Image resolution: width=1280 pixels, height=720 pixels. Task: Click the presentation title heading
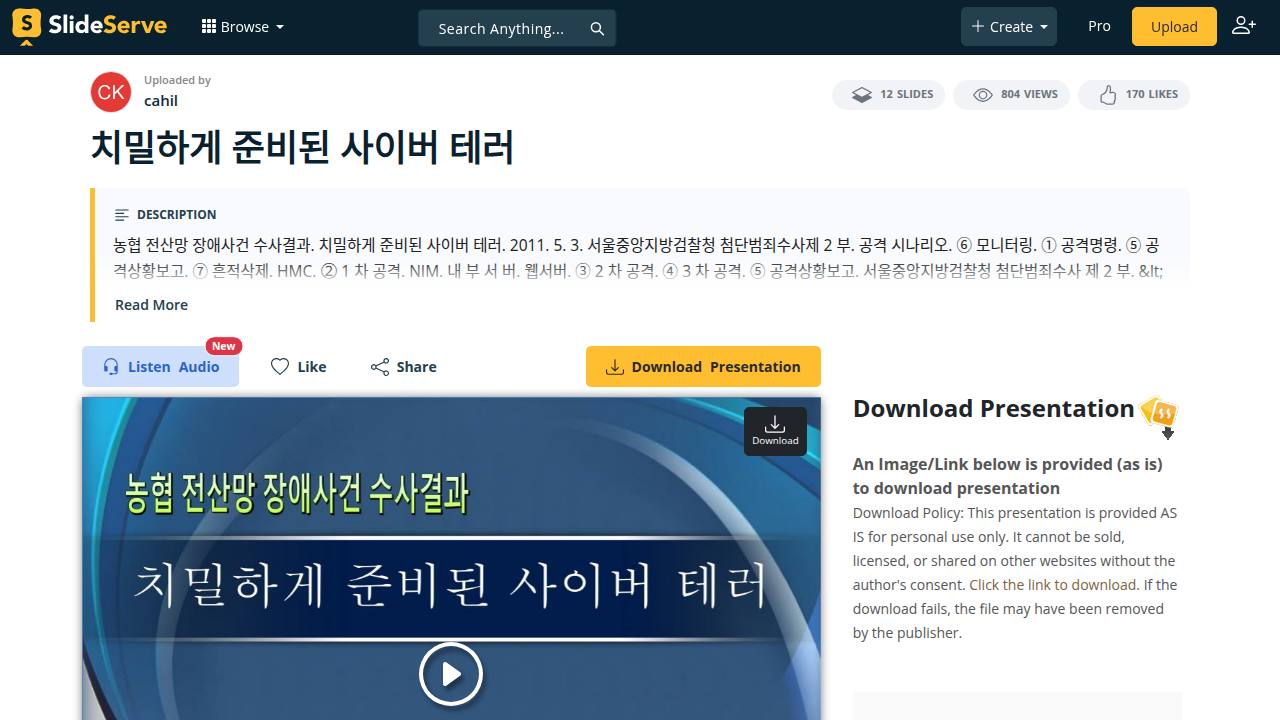point(302,148)
